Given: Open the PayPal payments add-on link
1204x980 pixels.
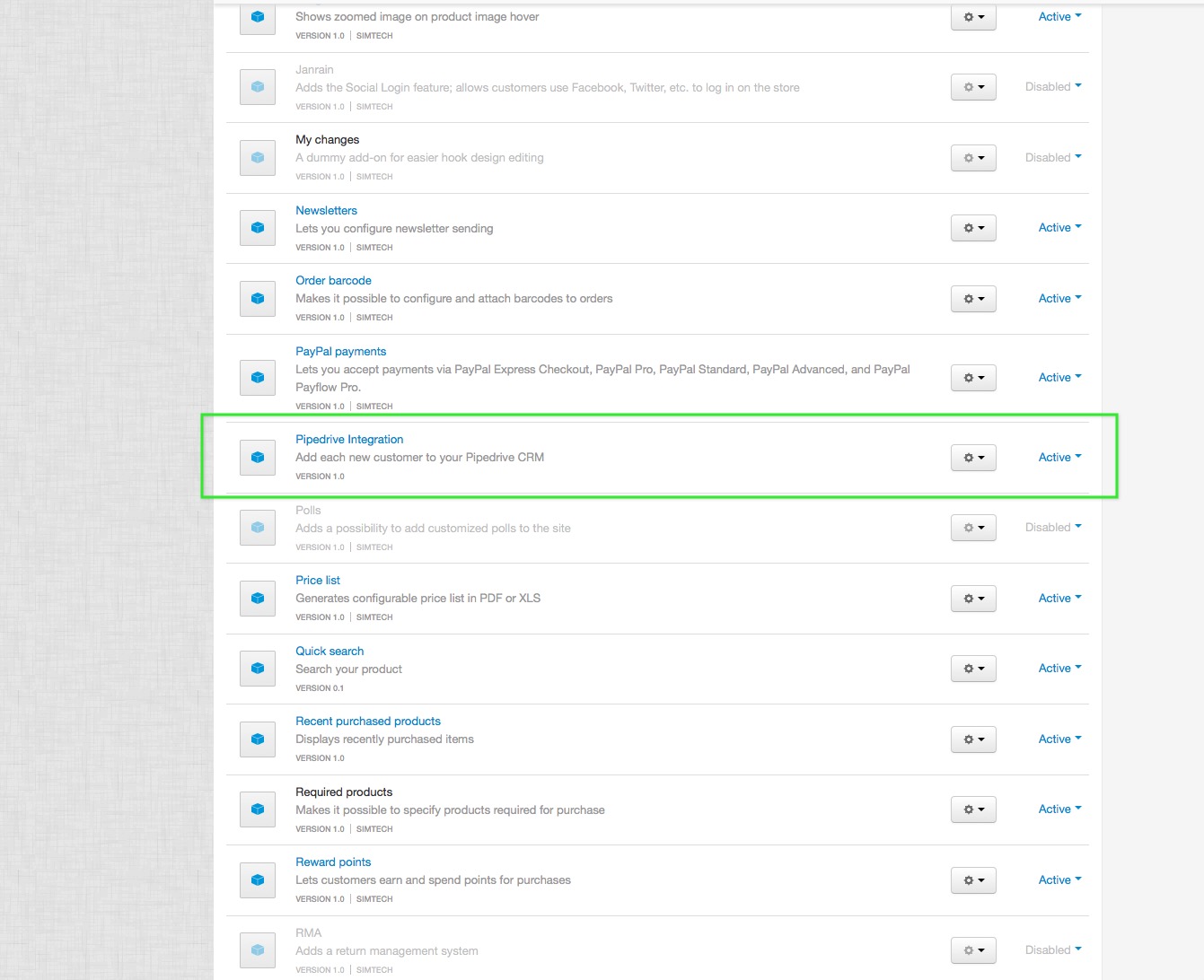Looking at the screenshot, I should coord(340,351).
